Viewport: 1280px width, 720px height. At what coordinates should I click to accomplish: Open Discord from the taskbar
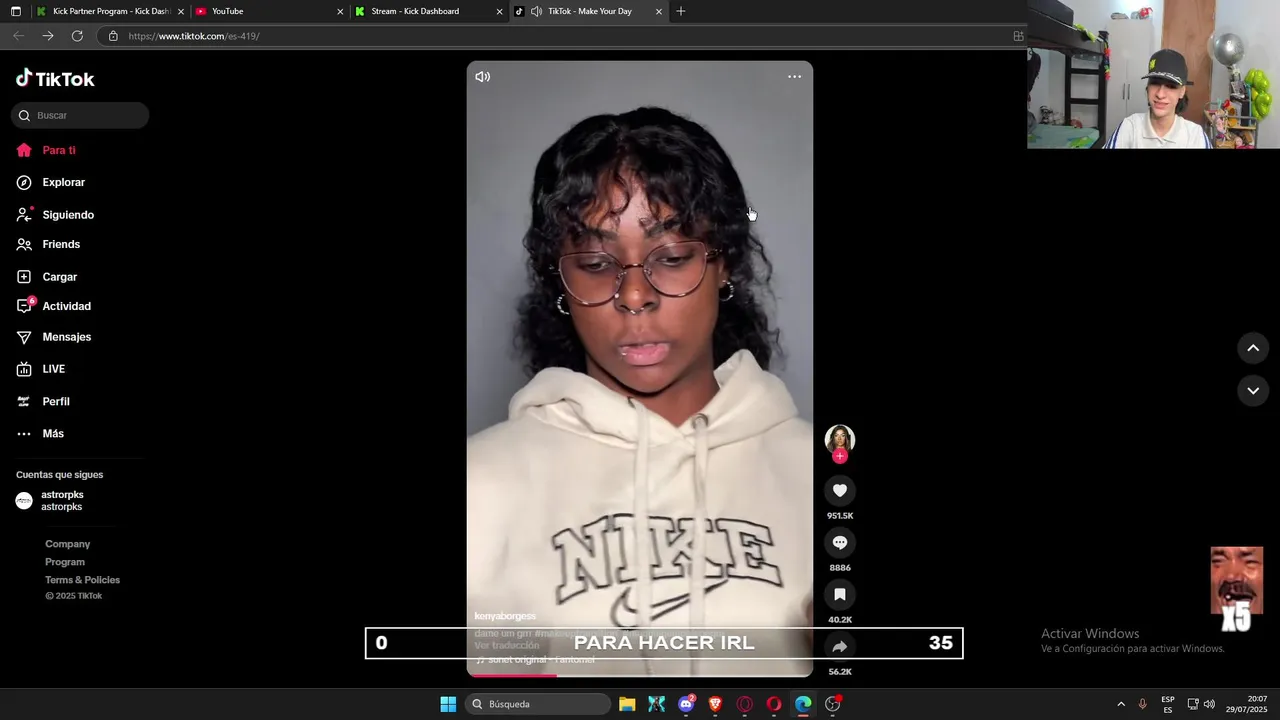(x=686, y=704)
